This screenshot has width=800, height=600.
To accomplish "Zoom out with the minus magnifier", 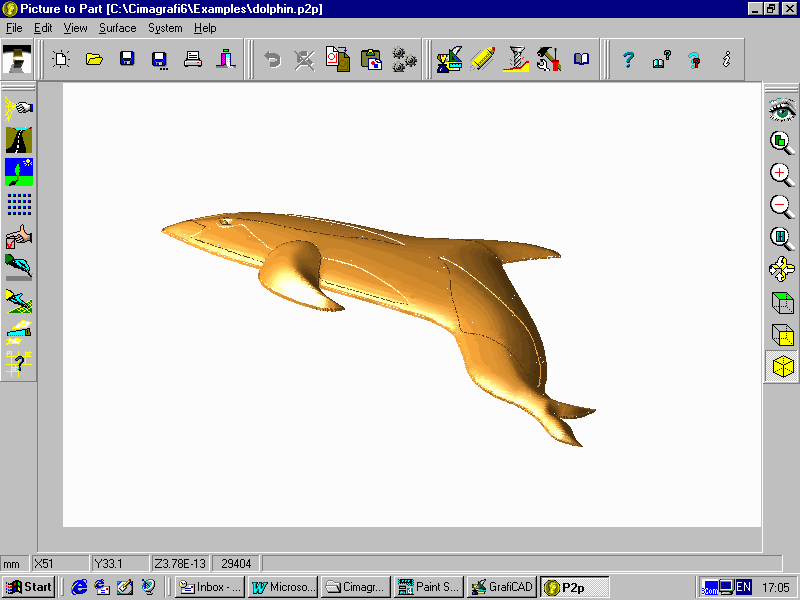I will [782, 207].
